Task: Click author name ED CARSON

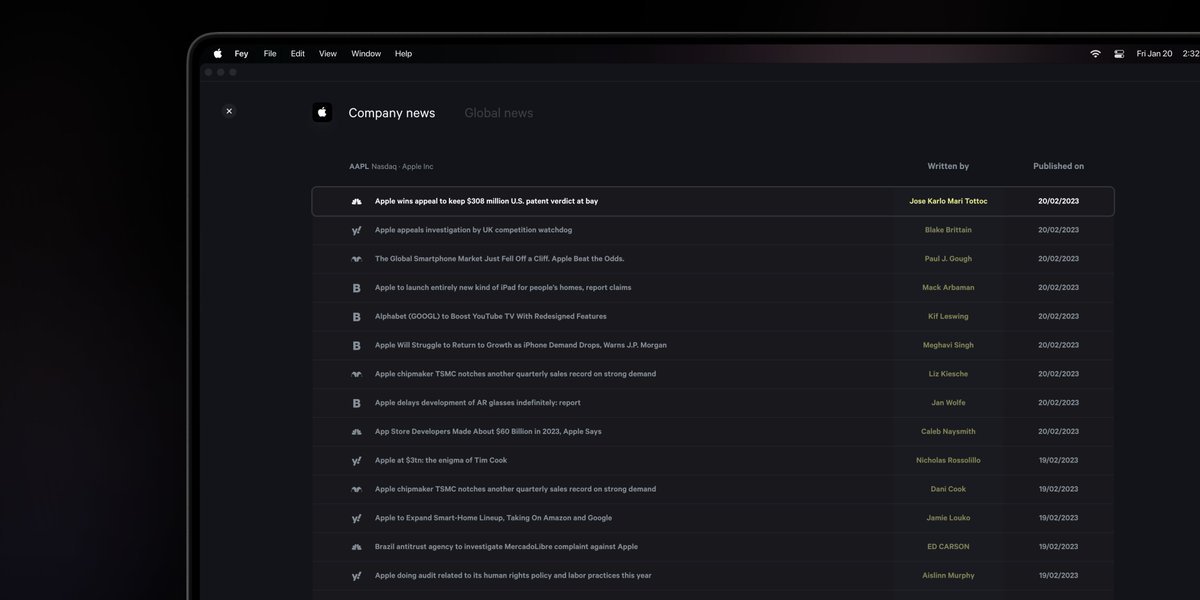Action: [948, 547]
